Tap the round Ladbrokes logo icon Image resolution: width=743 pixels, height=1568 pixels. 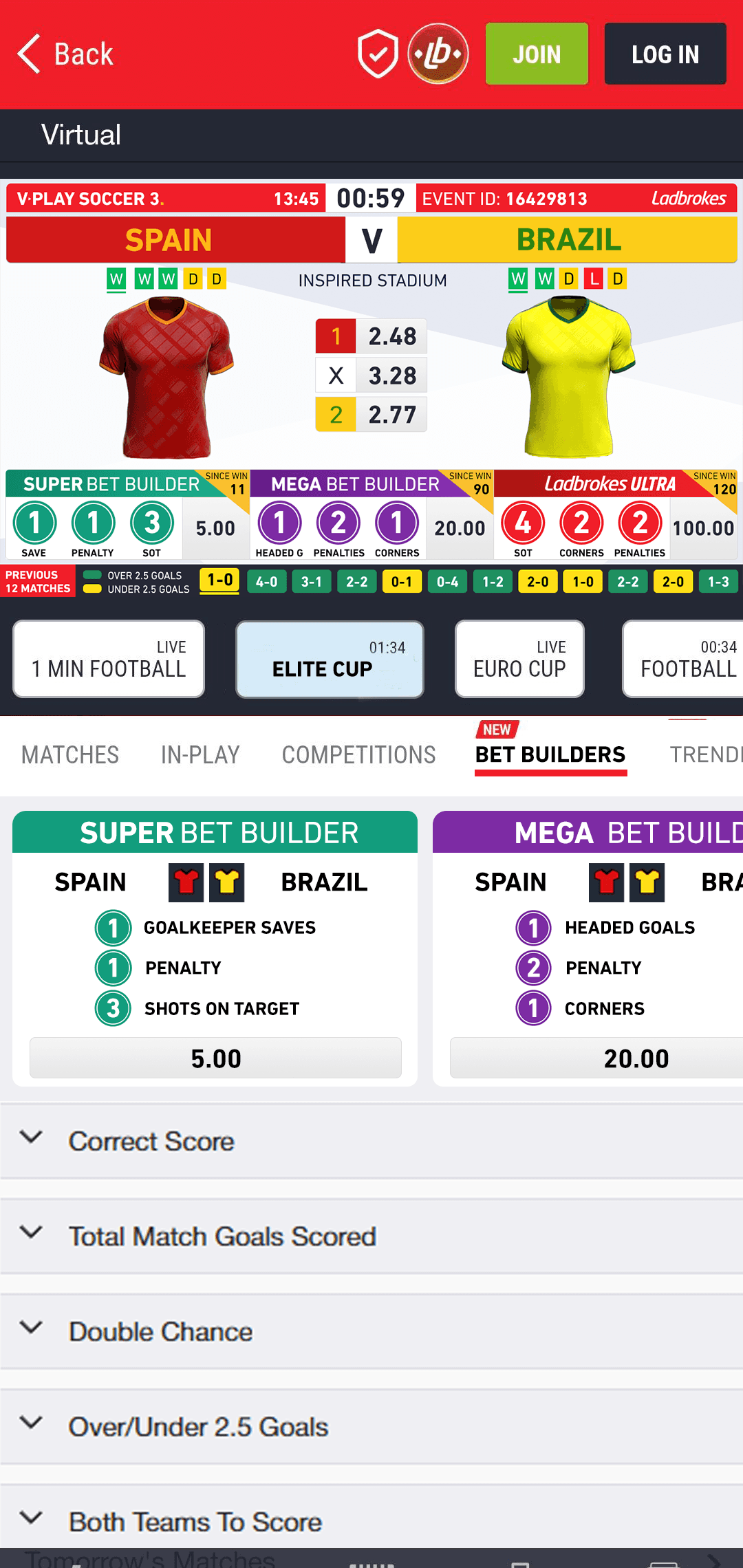(438, 54)
